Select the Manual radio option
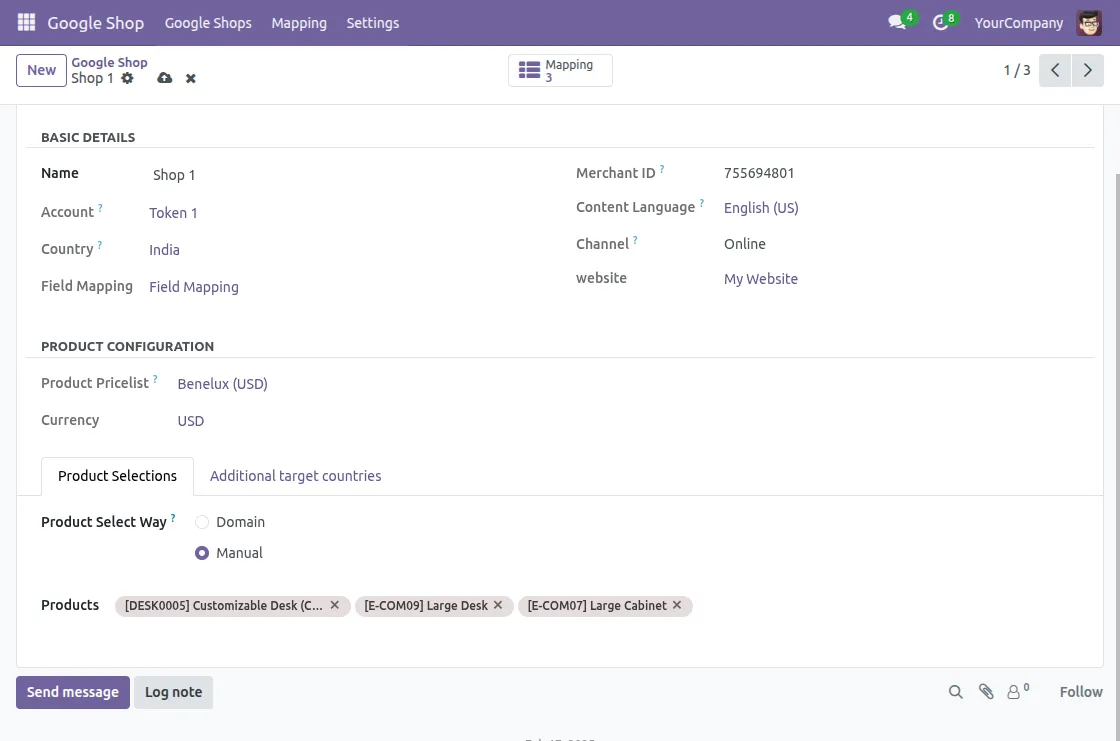Screen dimensions: 1120x741 tap(202, 553)
